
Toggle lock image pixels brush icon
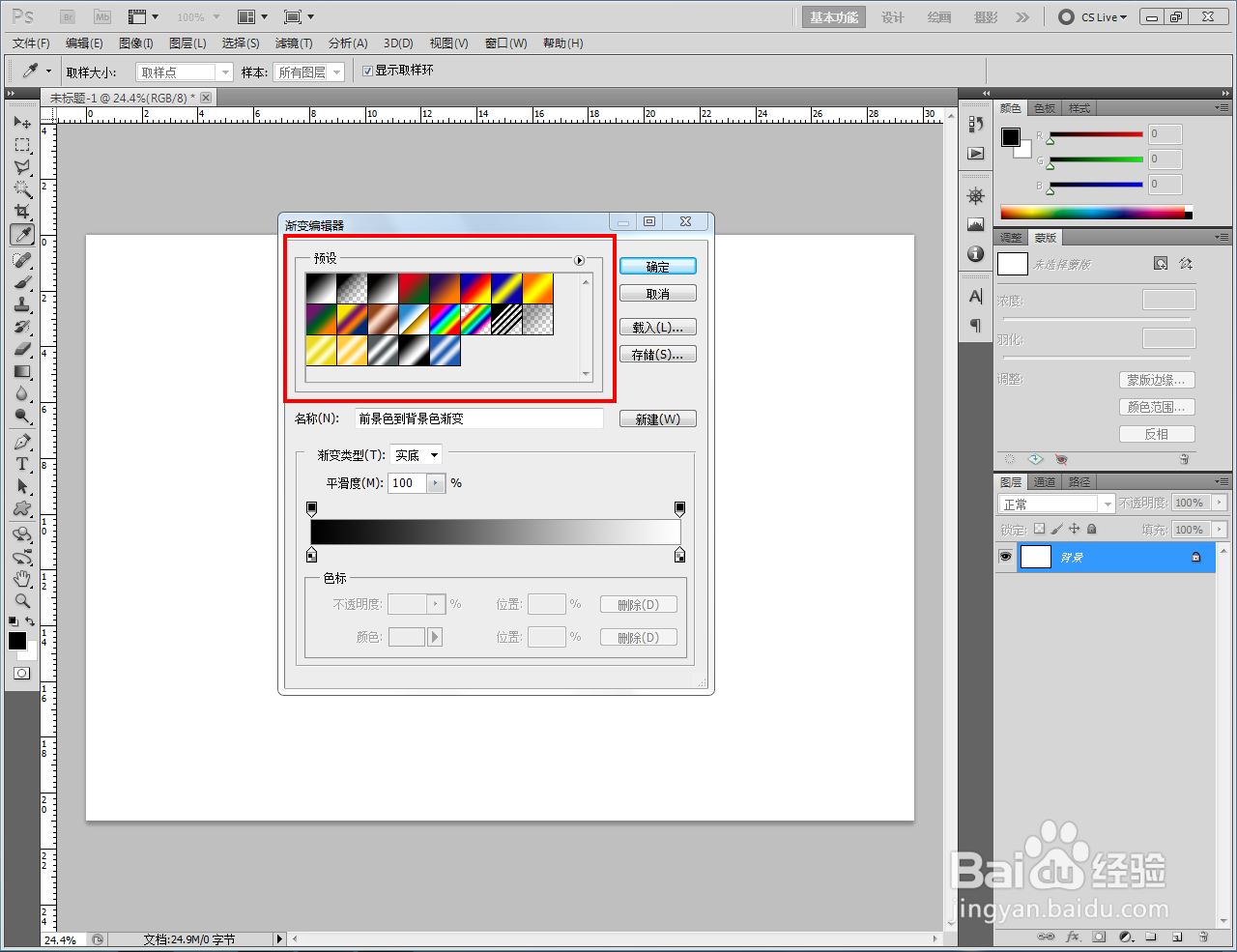coord(1056,530)
